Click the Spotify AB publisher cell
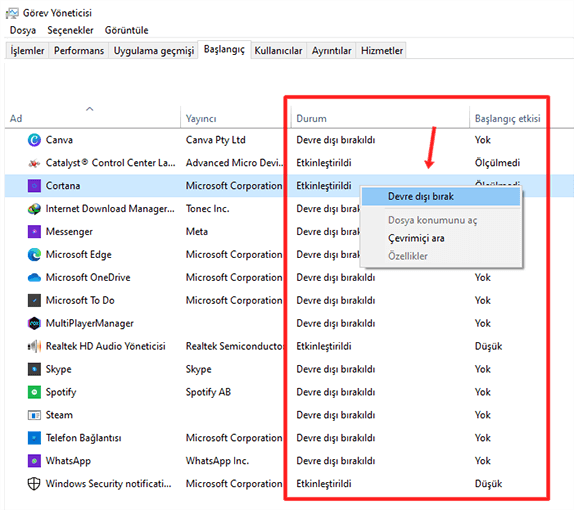Viewport: 574px width, 510px height. tap(208, 392)
